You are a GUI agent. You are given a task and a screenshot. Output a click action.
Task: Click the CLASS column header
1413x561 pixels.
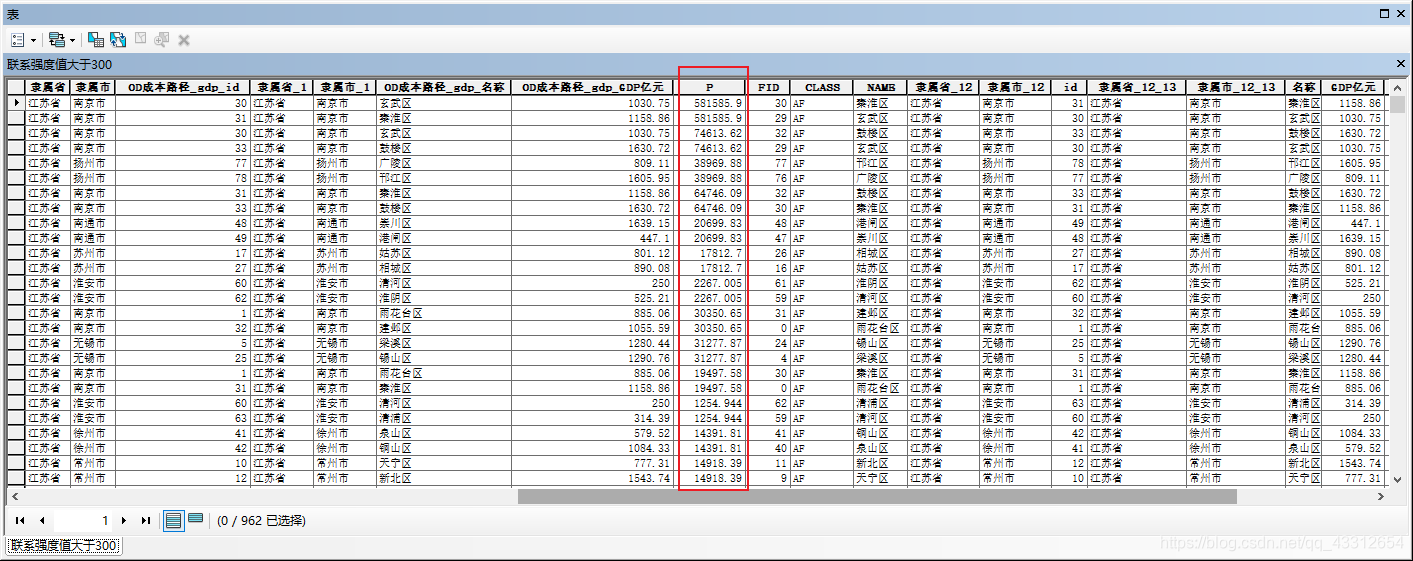click(x=822, y=88)
